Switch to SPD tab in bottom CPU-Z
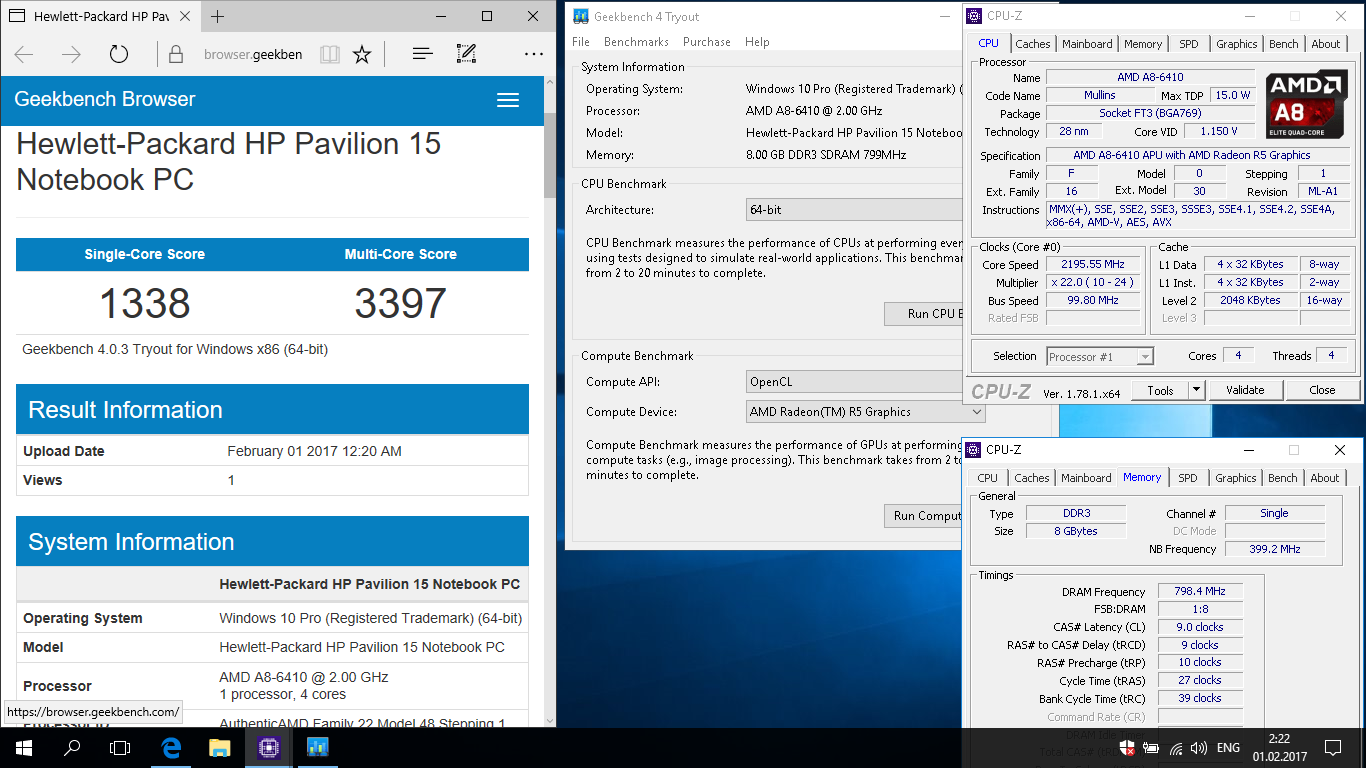The width and height of the screenshot is (1366, 768). pyautogui.click(x=1188, y=478)
